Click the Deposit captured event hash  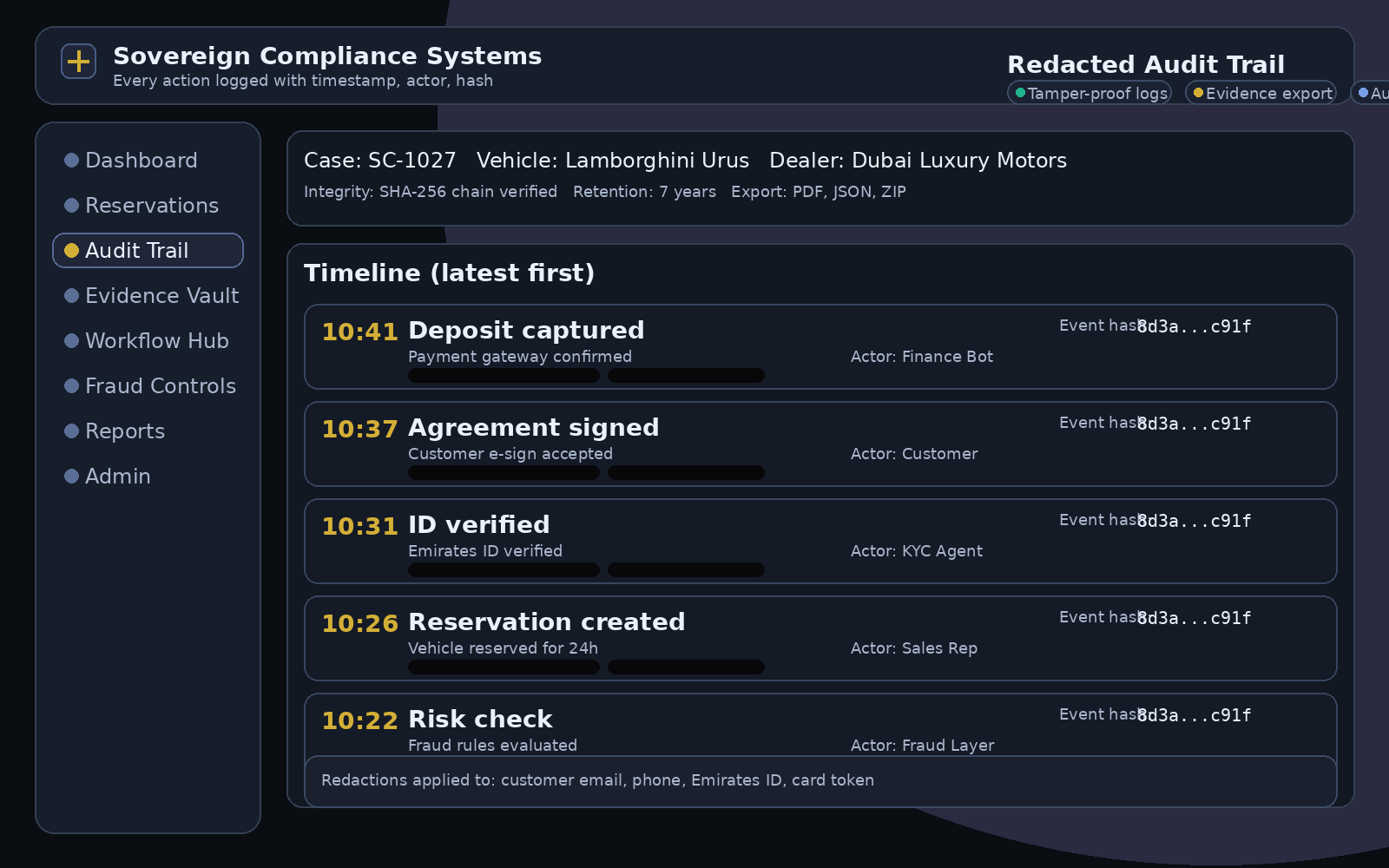(1194, 326)
